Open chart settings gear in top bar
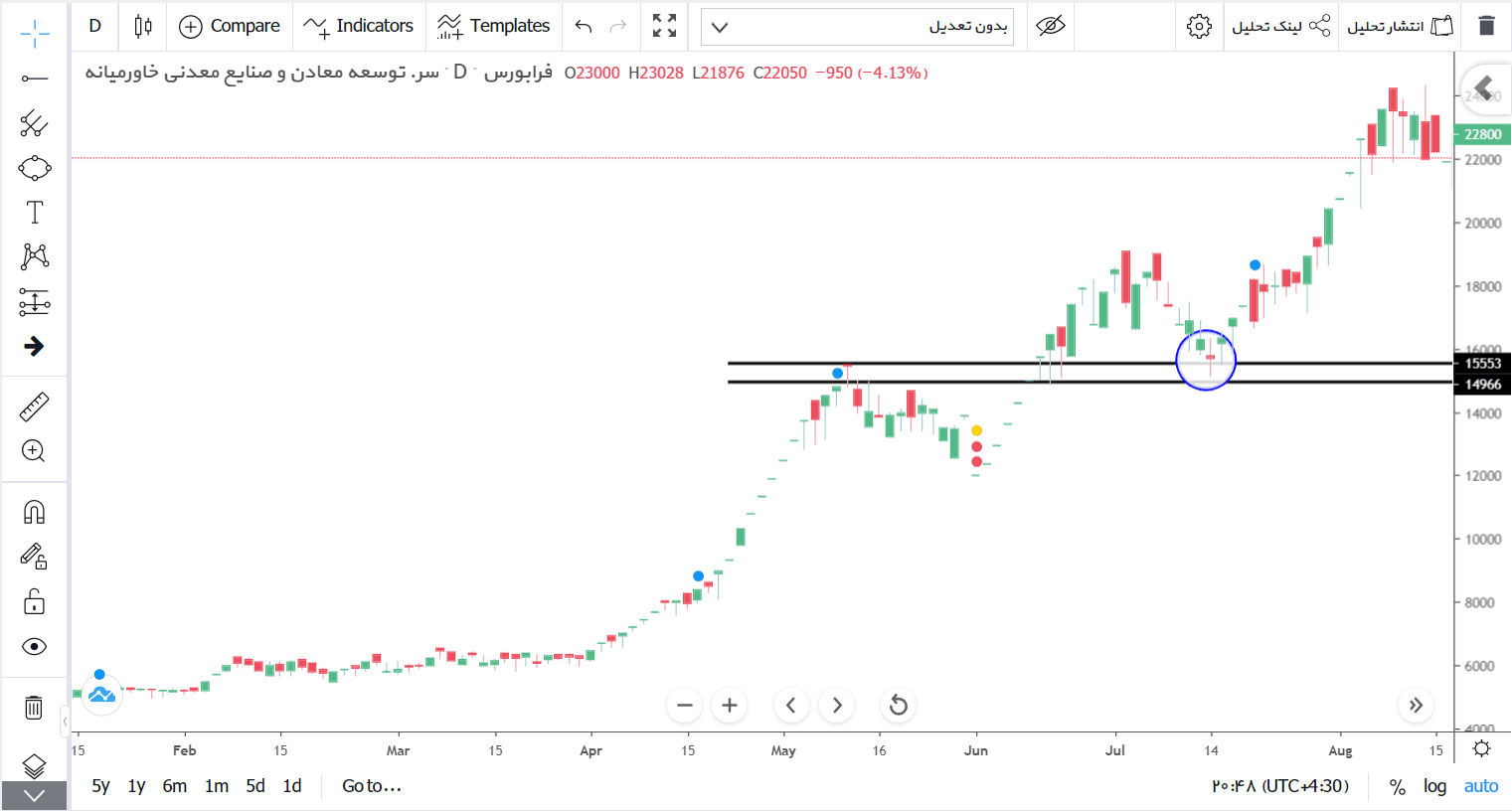 point(1200,26)
